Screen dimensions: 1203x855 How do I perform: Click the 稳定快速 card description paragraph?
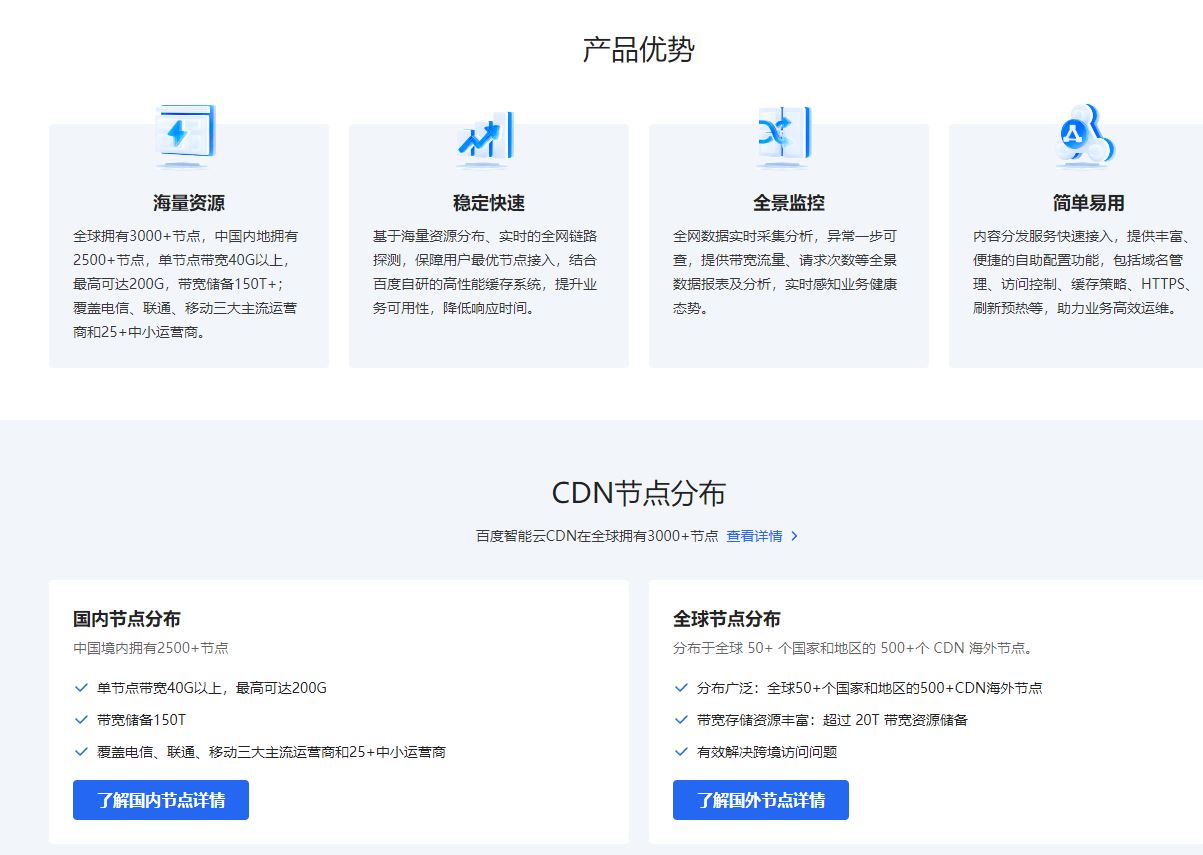click(x=486, y=272)
